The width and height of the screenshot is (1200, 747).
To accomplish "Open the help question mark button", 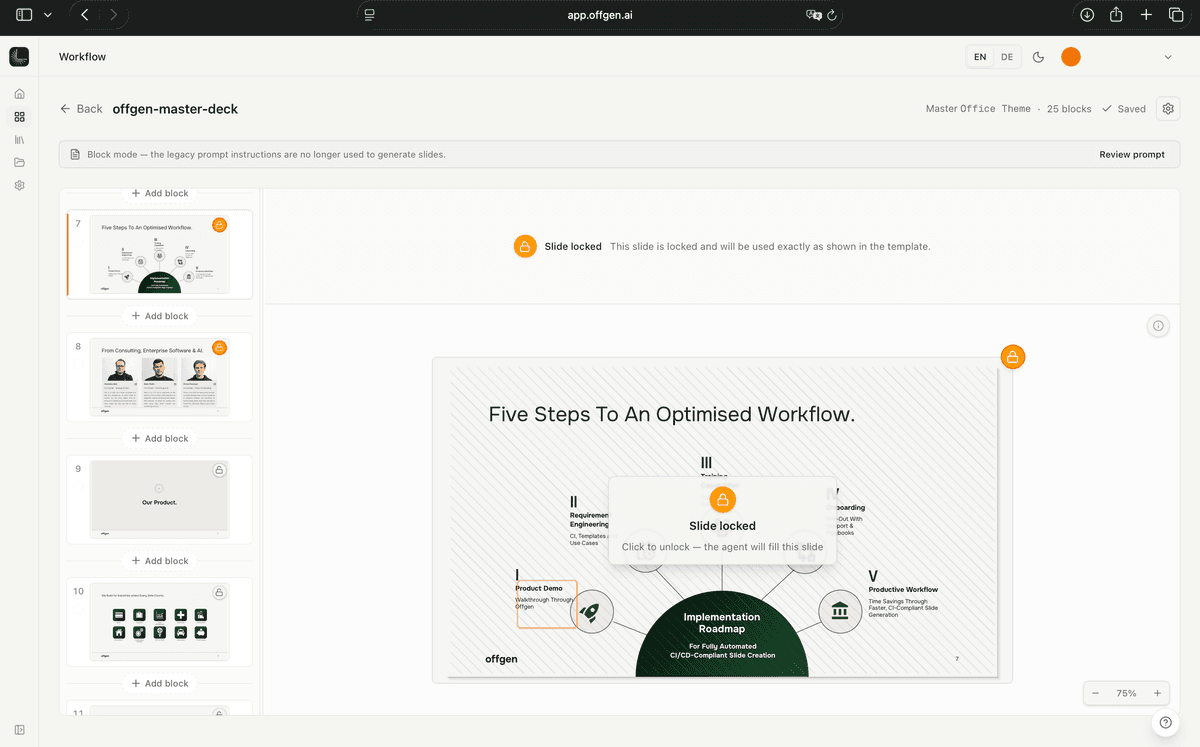I will 1164,723.
